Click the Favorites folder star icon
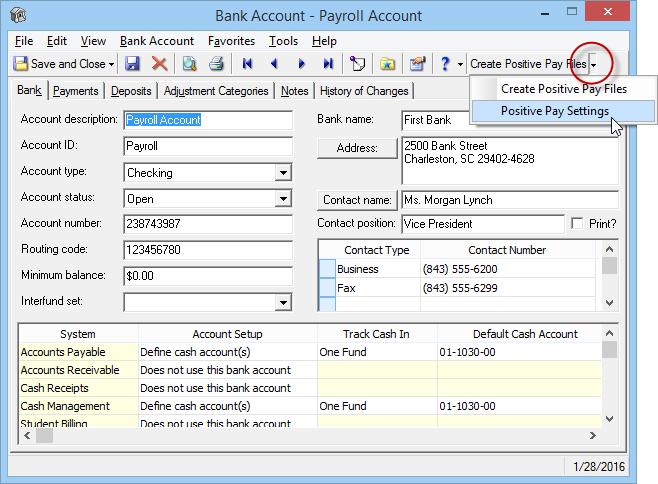 click(x=387, y=64)
